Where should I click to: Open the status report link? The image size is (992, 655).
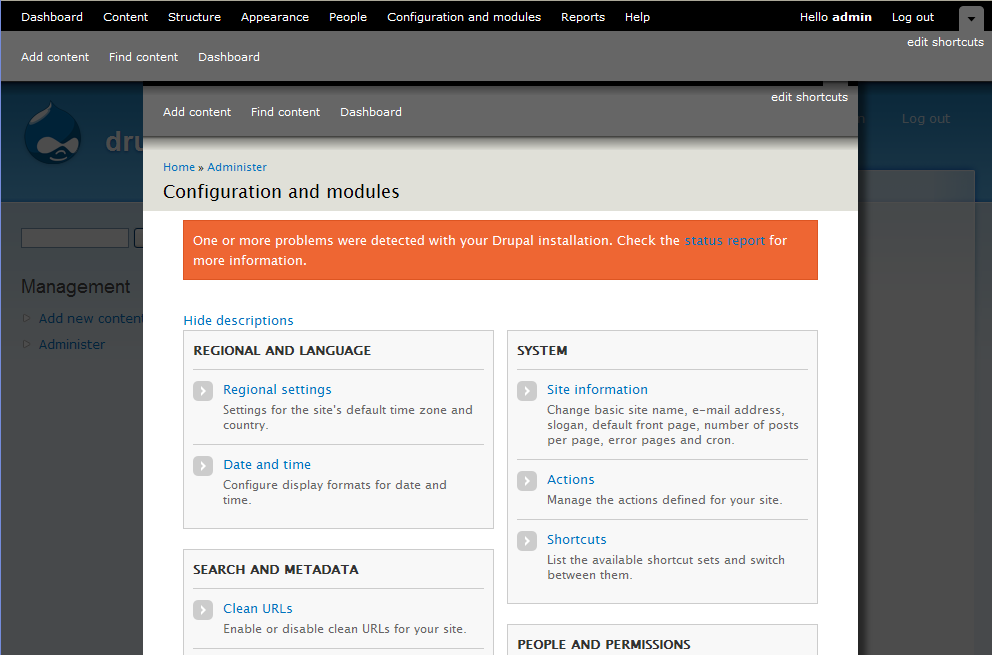[724, 241]
